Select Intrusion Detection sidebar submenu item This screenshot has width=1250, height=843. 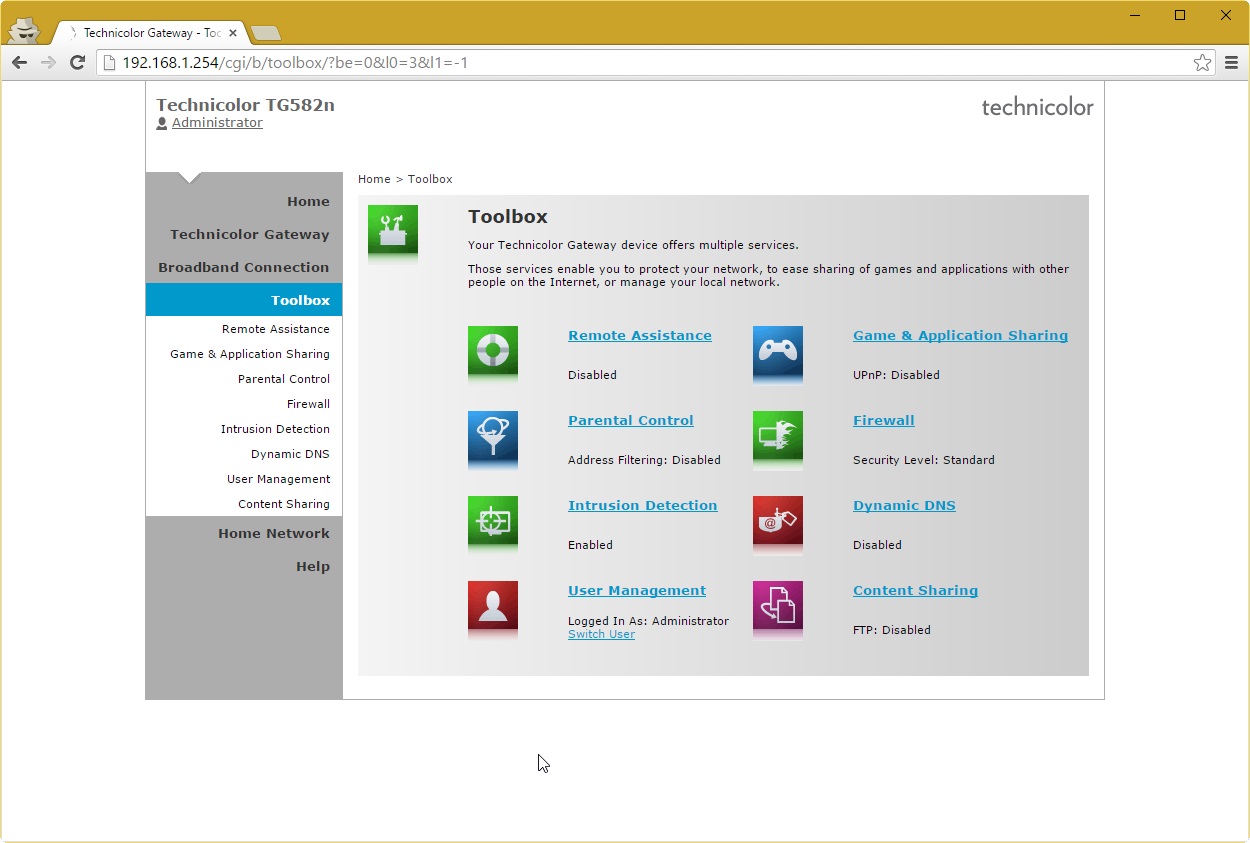(275, 429)
